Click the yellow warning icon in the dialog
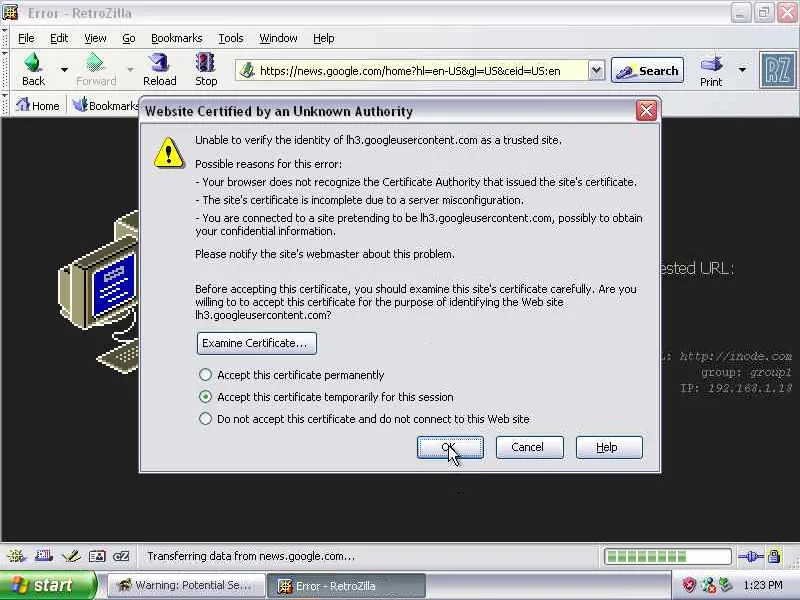 coord(168,153)
